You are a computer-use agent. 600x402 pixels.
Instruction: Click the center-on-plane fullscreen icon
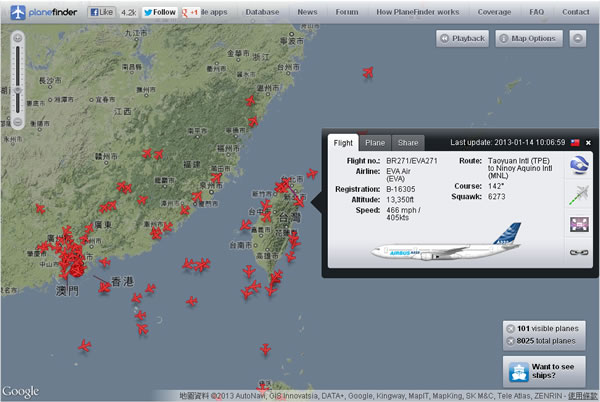point(579,224)
